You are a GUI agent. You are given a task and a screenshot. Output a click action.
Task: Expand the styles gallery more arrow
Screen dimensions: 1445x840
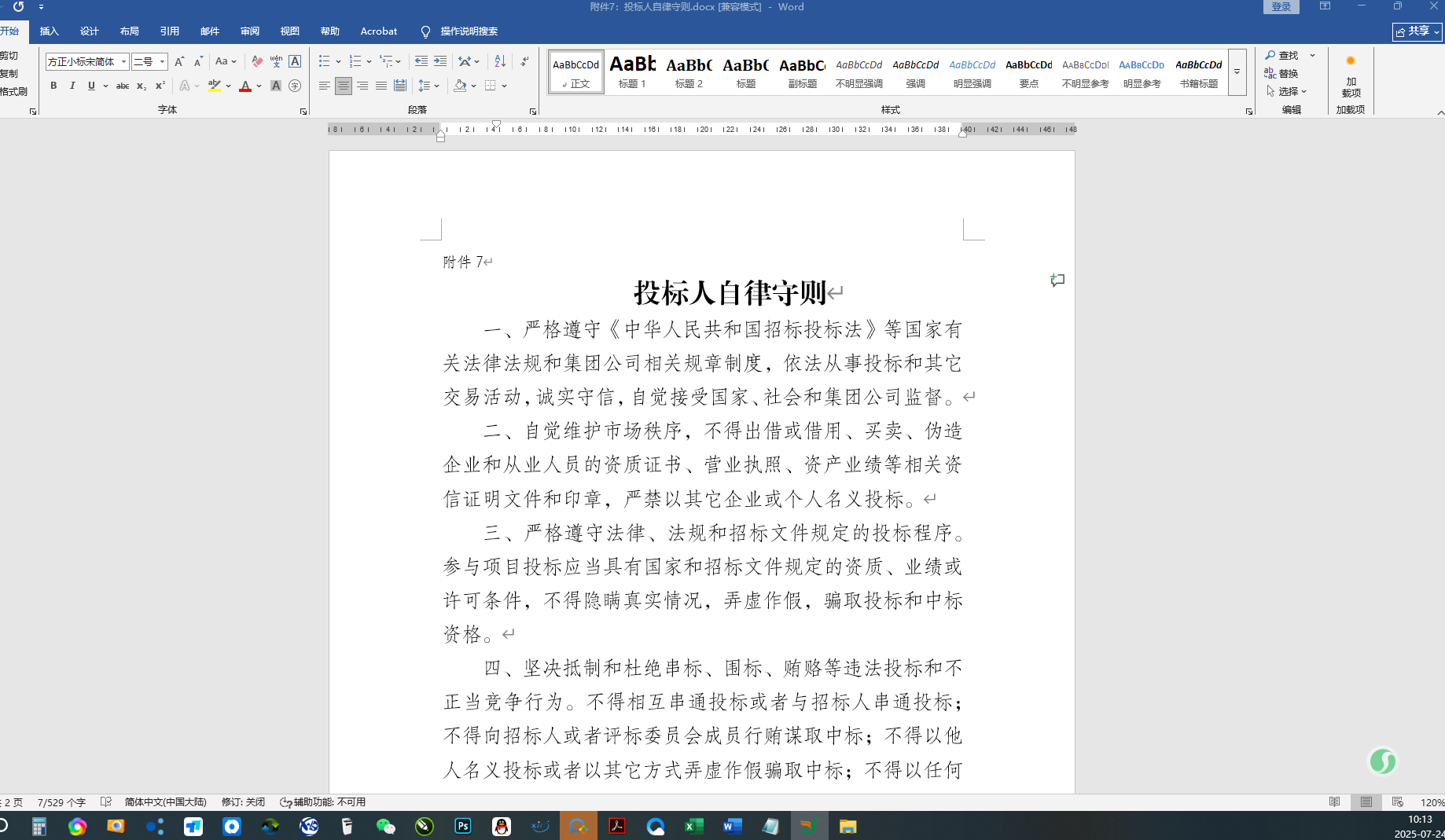[1237, 72]
